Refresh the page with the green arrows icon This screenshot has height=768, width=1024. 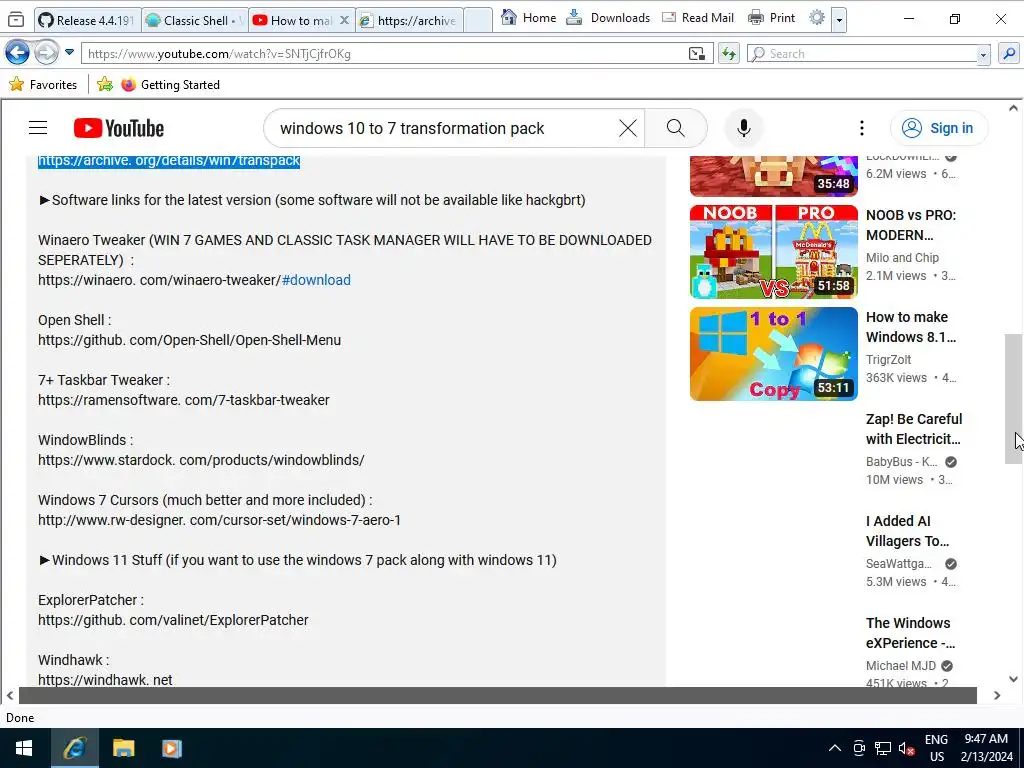coord(728,54)
